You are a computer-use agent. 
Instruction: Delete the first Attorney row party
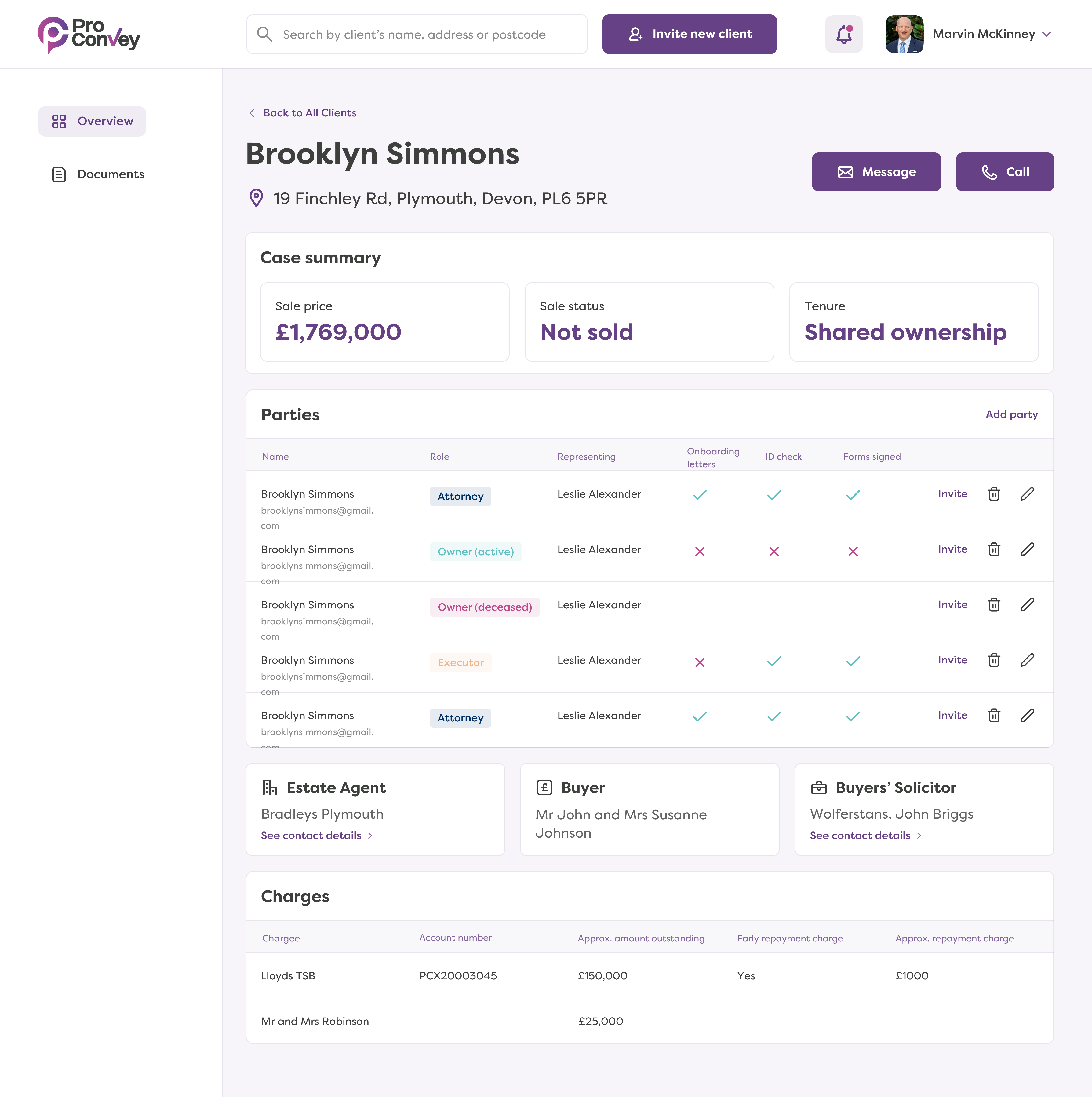coord(994,494)
